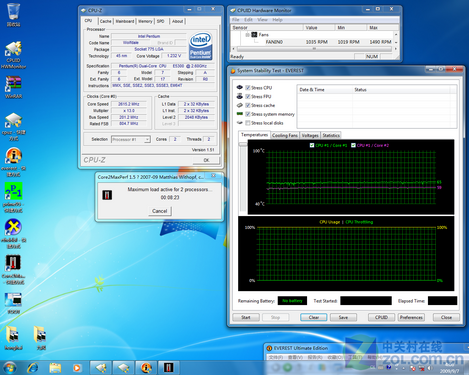Toggle Stress FPU checkbox

pyautogui.click(x=248, y=96)
